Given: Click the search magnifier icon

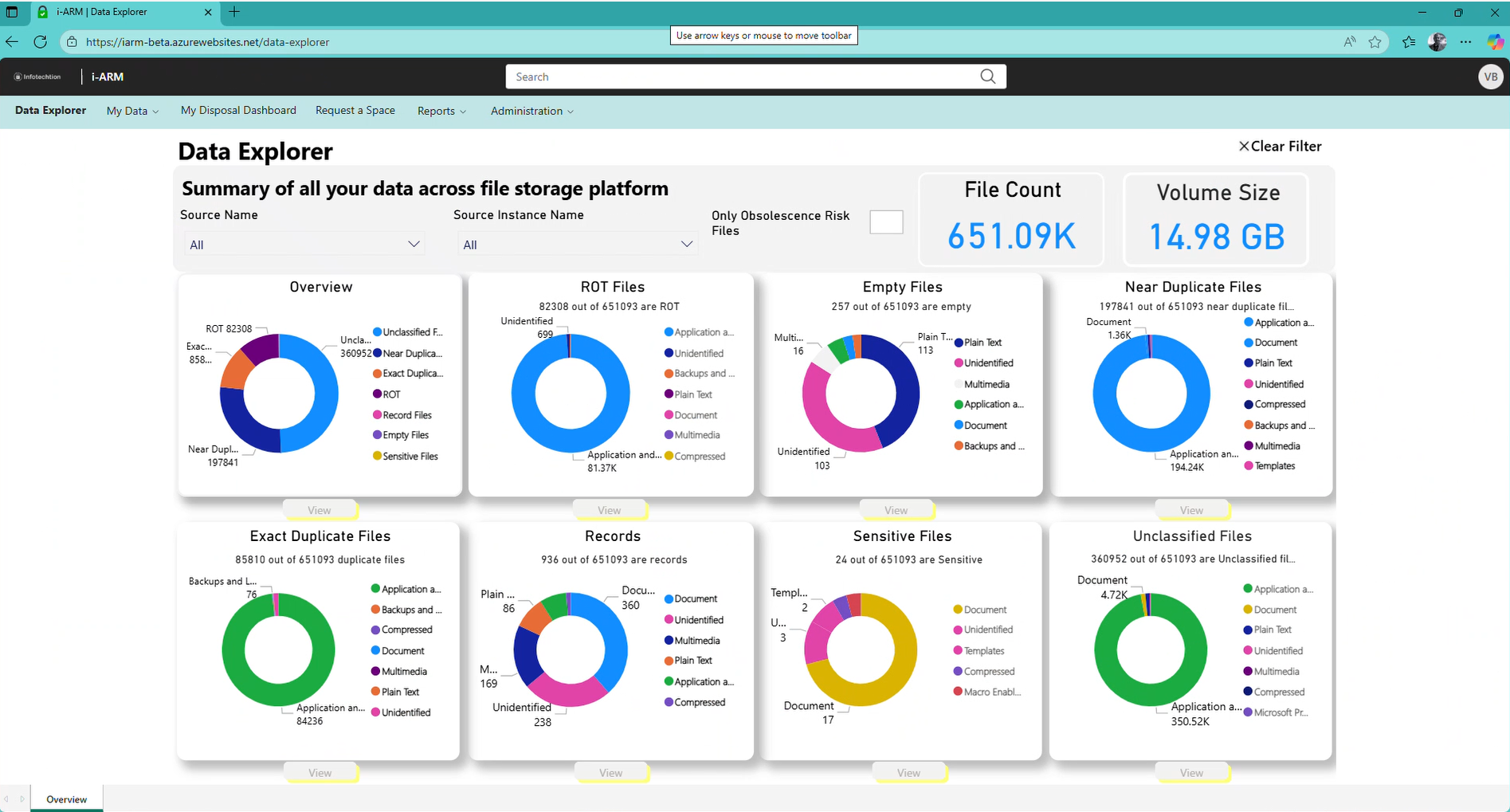Looking at the screenshot, I should click(987, 76).
